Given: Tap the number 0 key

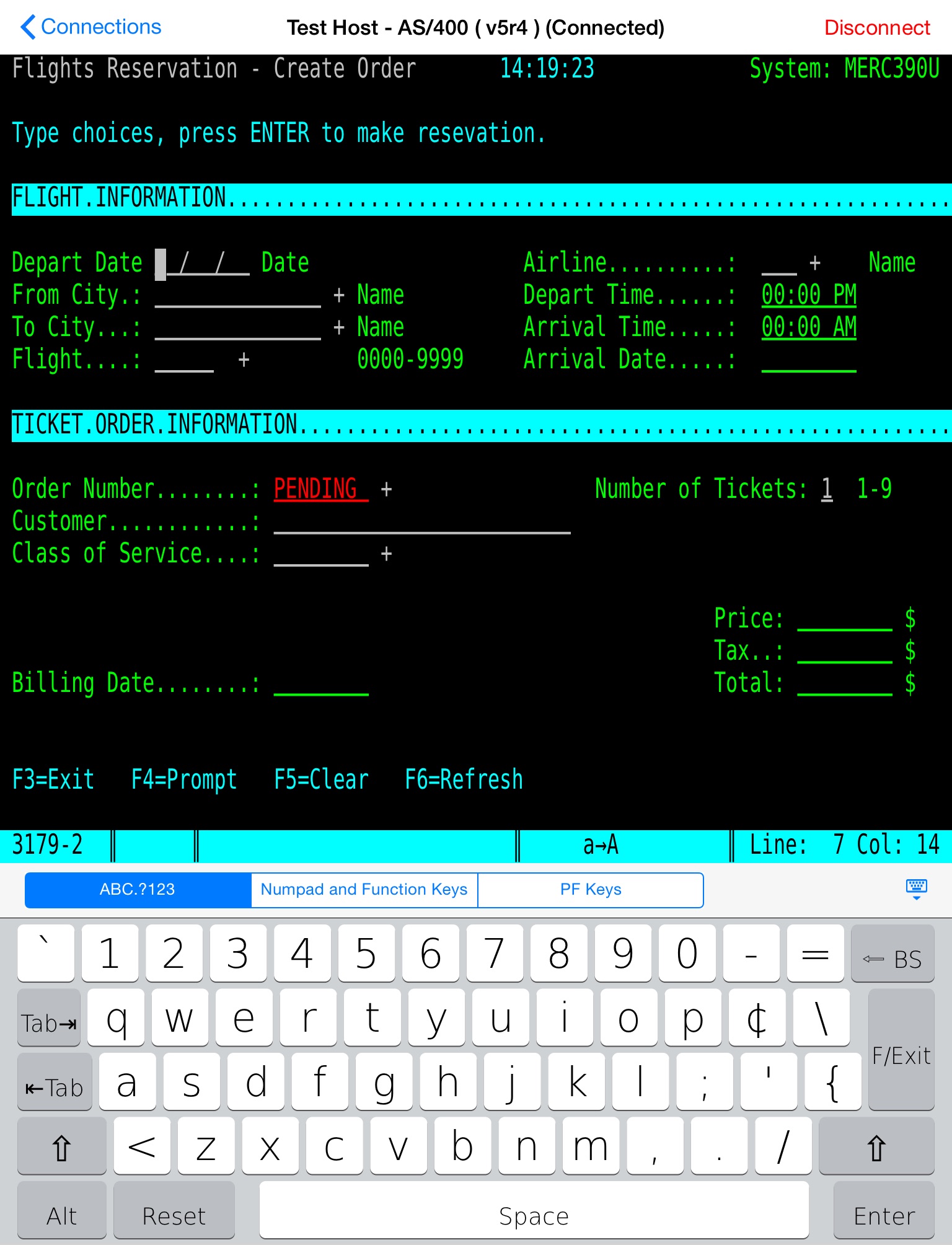Looking at the screenshot, I should click(x=687, y=954).
